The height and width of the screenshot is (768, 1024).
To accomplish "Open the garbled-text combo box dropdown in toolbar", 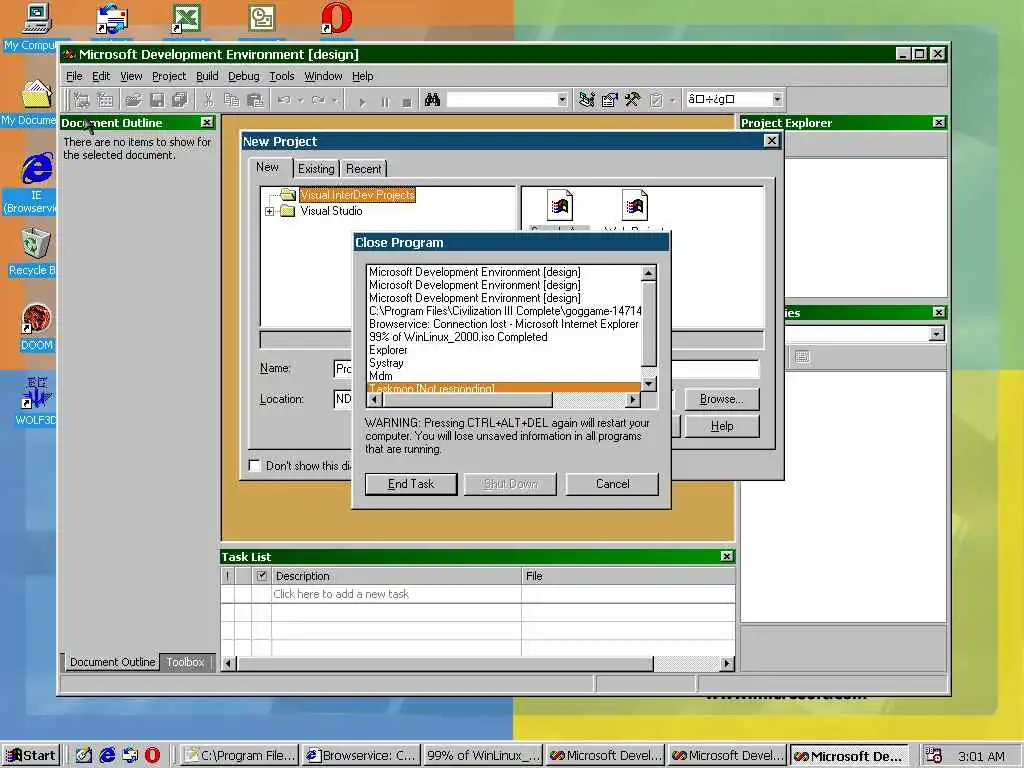I will [777, 99].
